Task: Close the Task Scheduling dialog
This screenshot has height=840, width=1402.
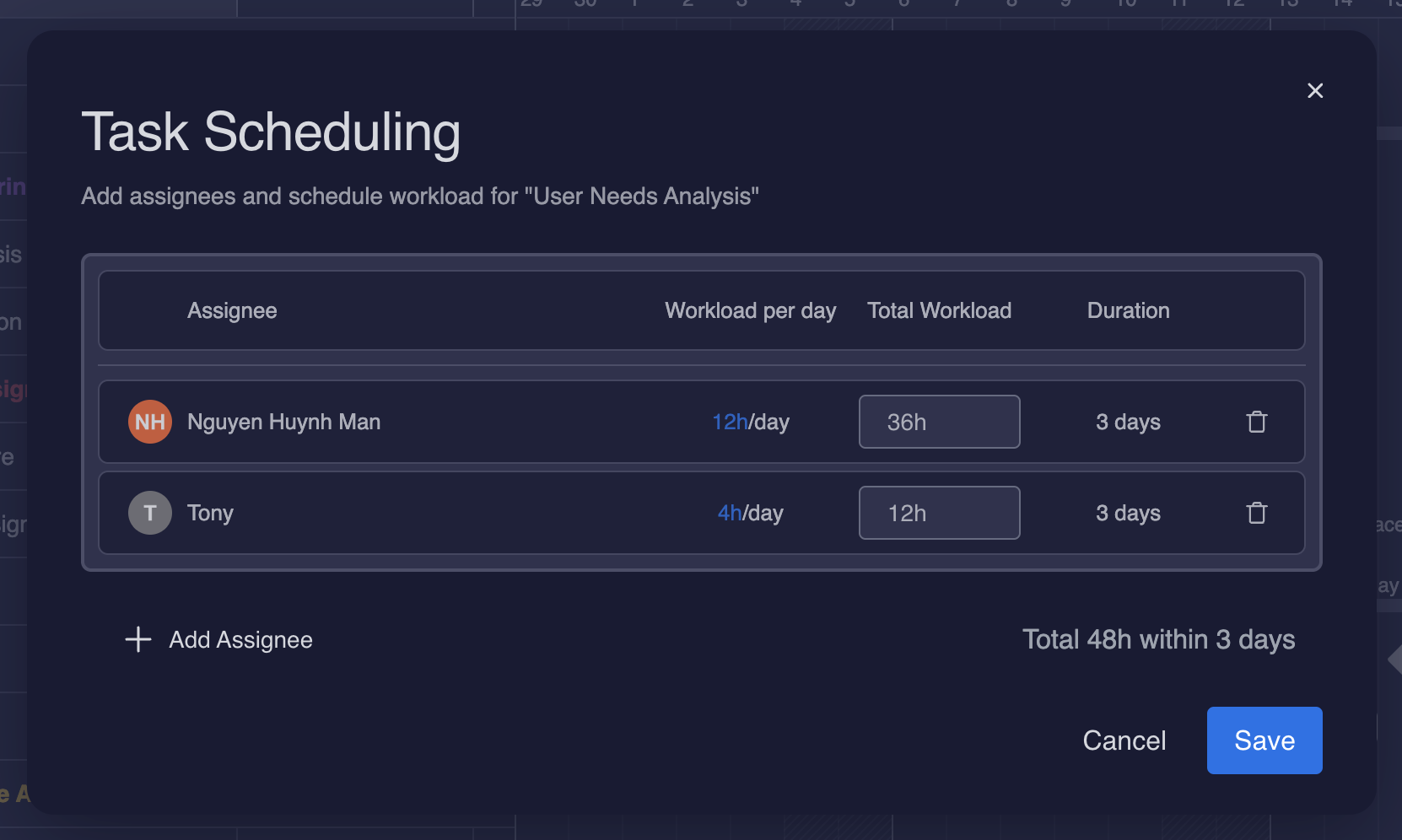Action: (x=1315, y=91)
